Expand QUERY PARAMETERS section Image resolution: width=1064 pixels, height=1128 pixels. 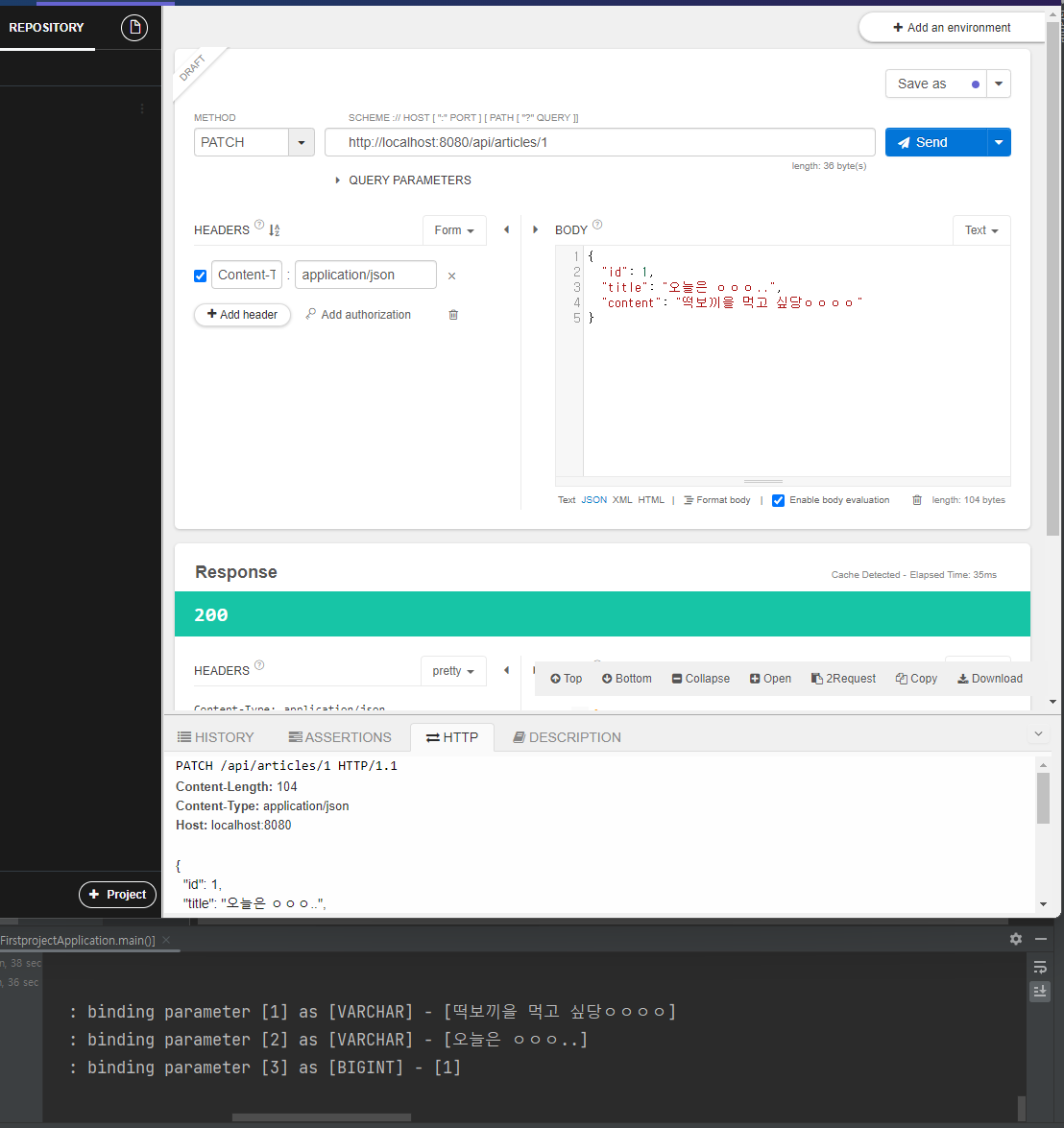(403, 180)
